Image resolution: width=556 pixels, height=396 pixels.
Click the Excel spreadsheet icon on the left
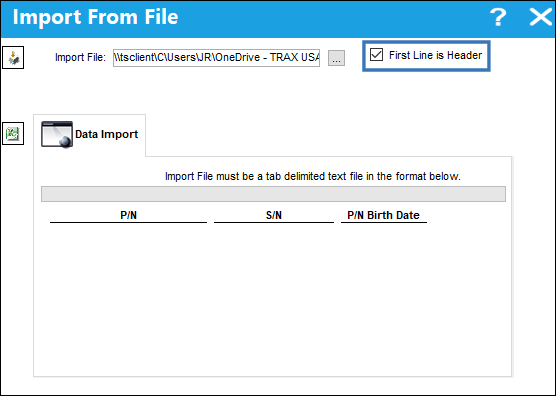tap(13, 134)
